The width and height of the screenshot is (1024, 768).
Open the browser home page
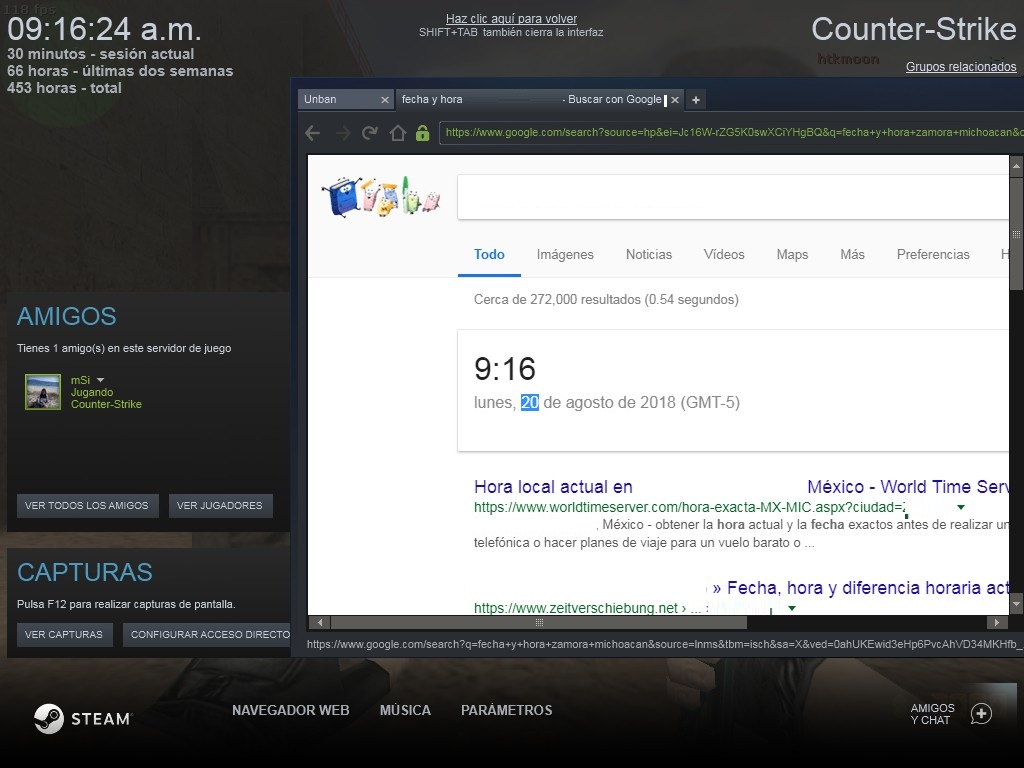click(x=398, y=133)
